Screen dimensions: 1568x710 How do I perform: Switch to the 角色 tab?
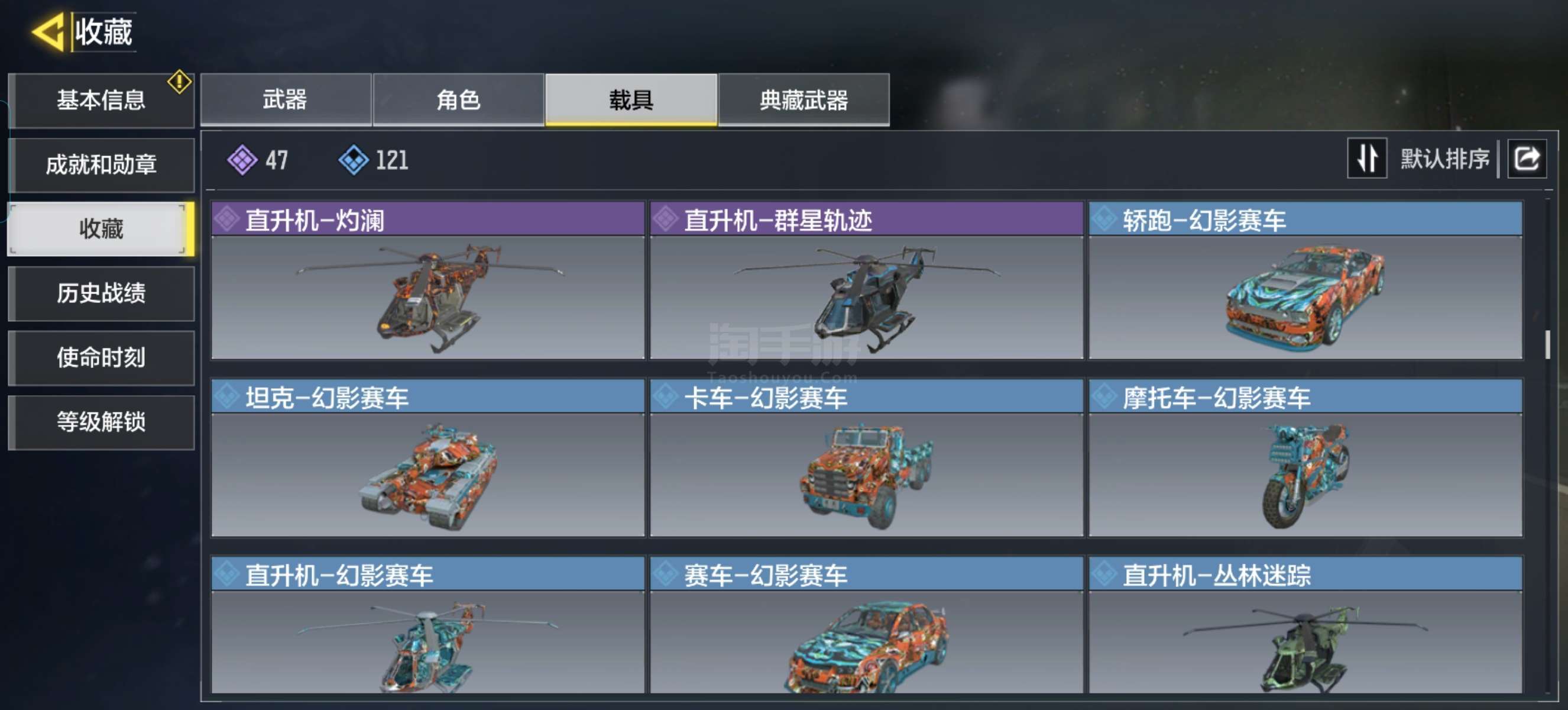[458, 100]
